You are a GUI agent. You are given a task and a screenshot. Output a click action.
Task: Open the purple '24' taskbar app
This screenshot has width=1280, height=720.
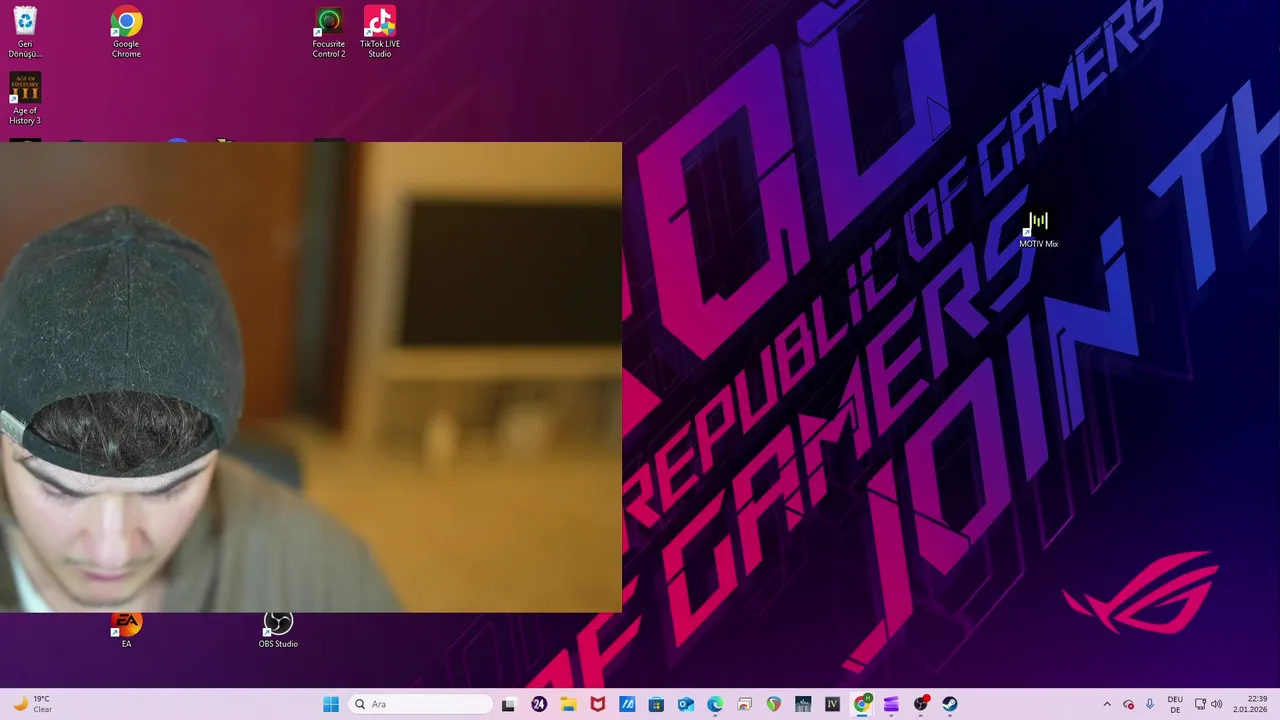click(x=539, y=704)
